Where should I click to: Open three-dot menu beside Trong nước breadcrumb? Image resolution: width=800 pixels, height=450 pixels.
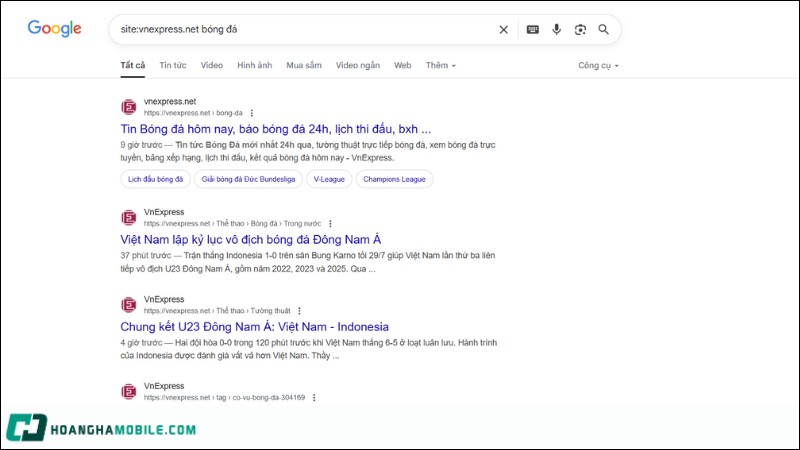pyautogui.click(x=330, y=223)
